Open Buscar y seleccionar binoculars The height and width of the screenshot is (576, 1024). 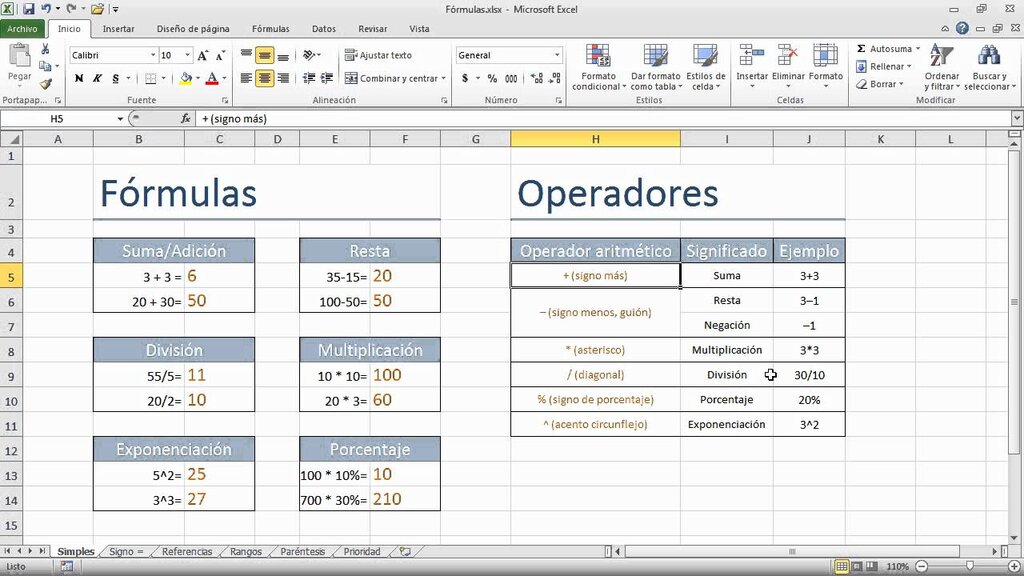989,56
